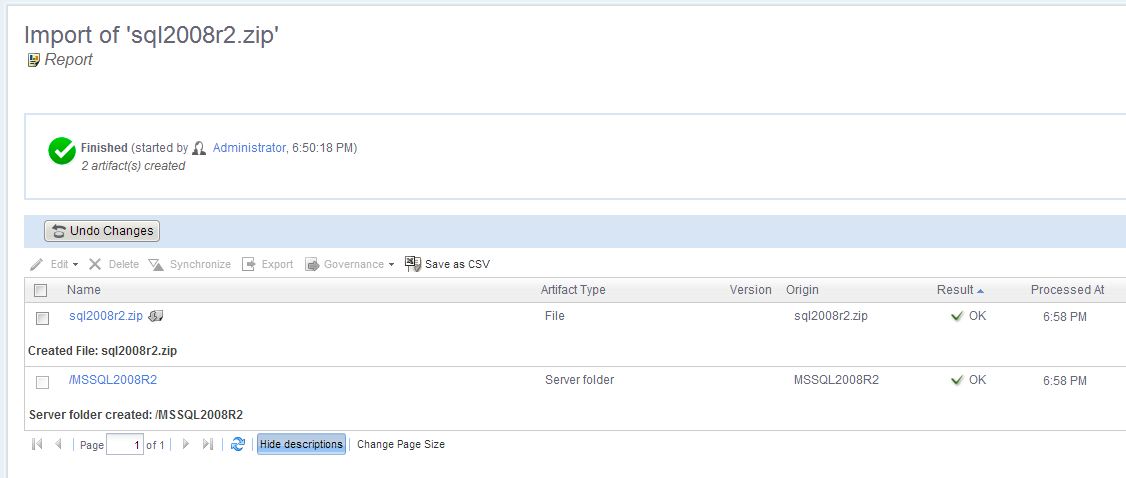The image size is (1126, 478).
Task: Toggle the select-all checkbox in header
Action: pyautogui.click(x=41, y=291)
